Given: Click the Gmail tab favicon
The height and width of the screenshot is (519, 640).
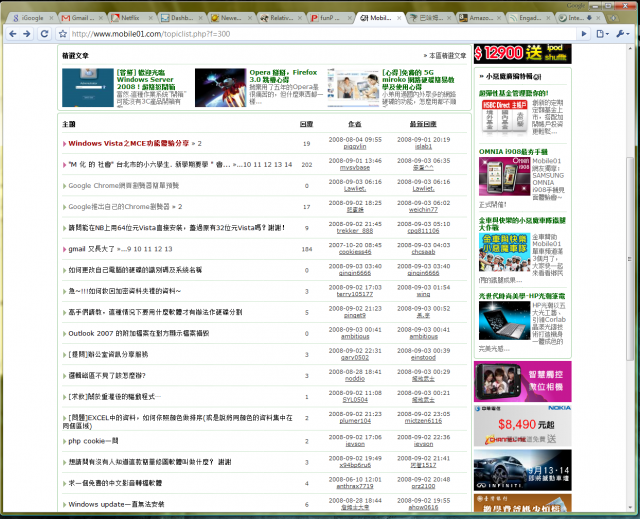Looking at the screenshot, I should click(x=66, y=18).
